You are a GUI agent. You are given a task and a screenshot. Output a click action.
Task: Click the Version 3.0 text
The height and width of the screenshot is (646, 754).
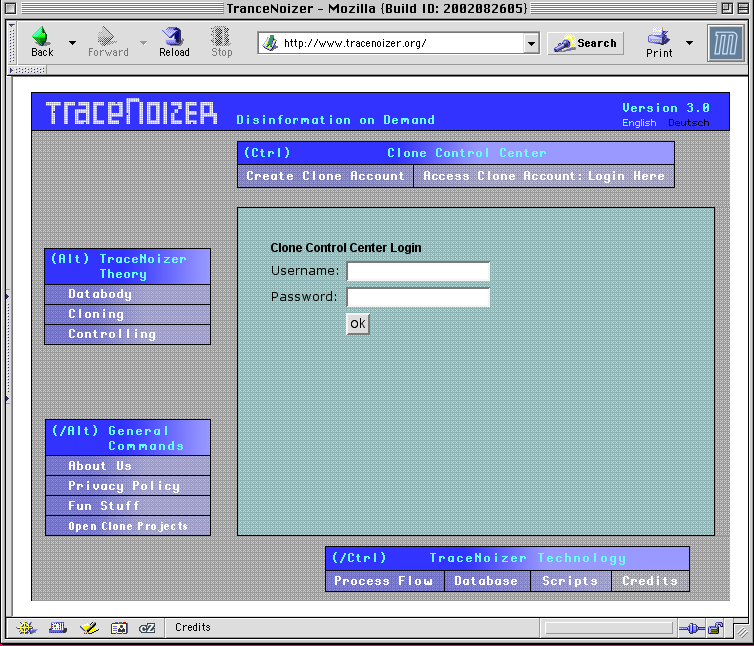click(666, 108)
